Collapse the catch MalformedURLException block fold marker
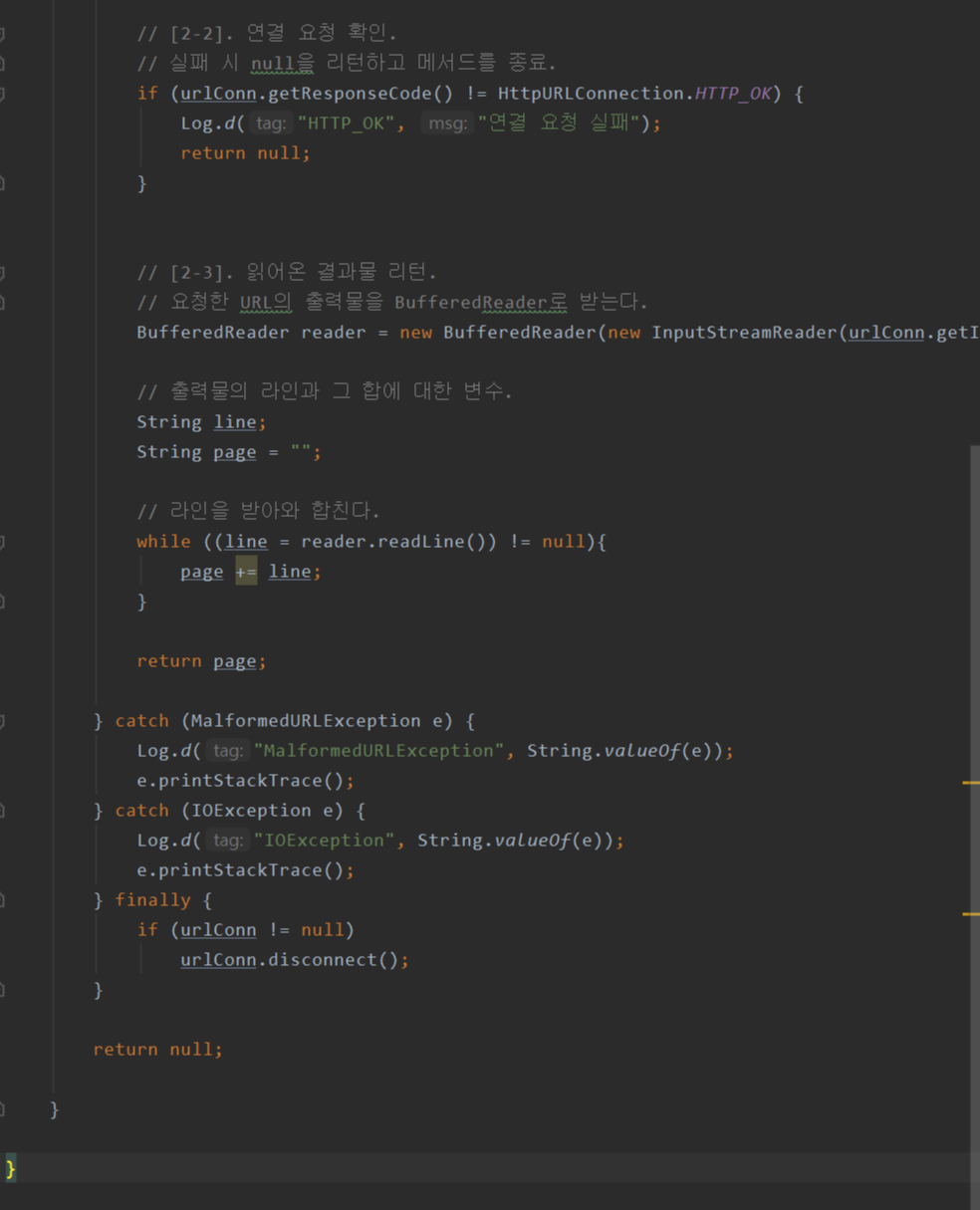The width and height of the screenshot is (980, 1210). tap(2, 721)
